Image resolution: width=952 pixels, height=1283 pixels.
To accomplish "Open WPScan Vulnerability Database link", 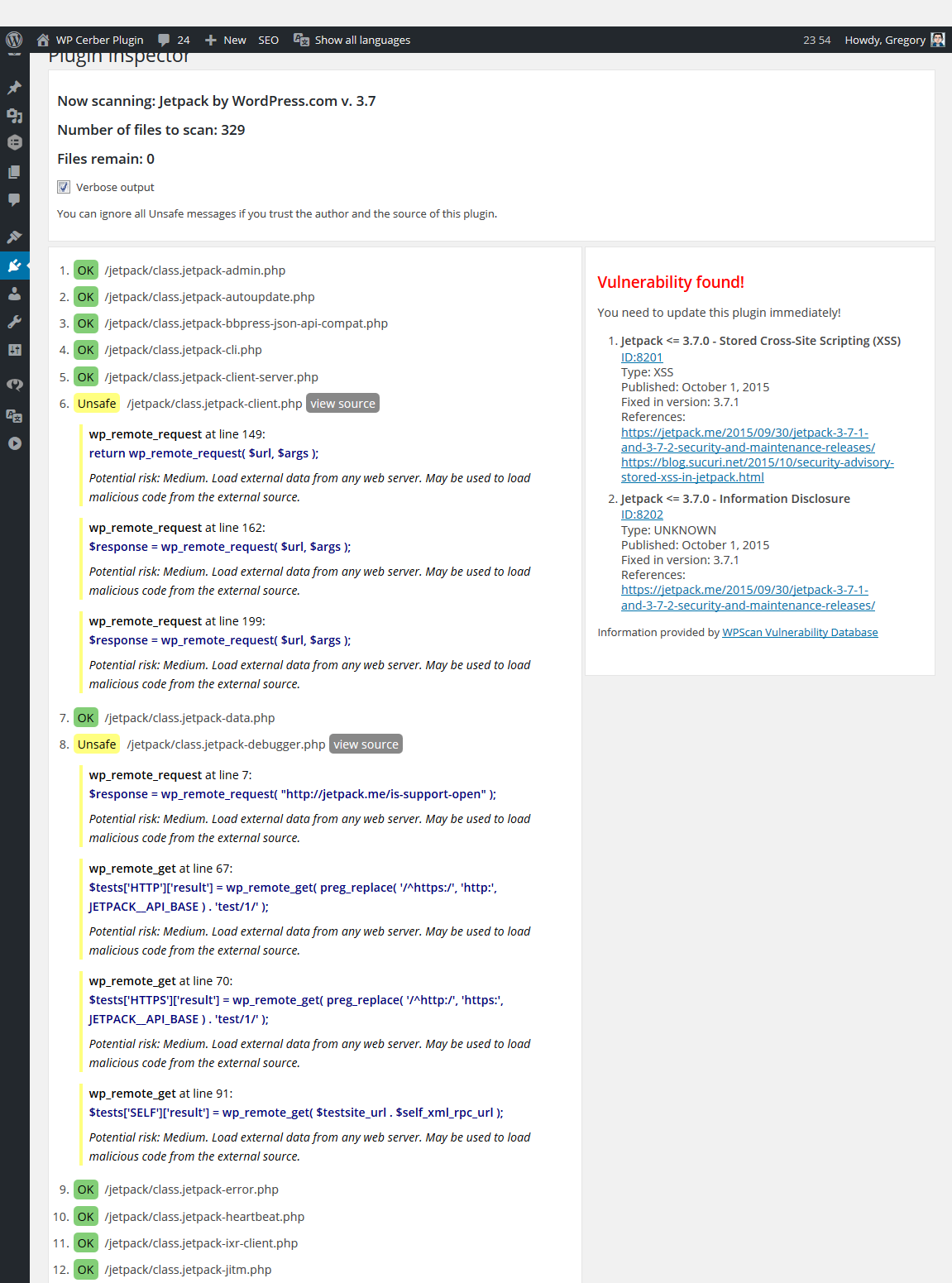I will 800,632.
